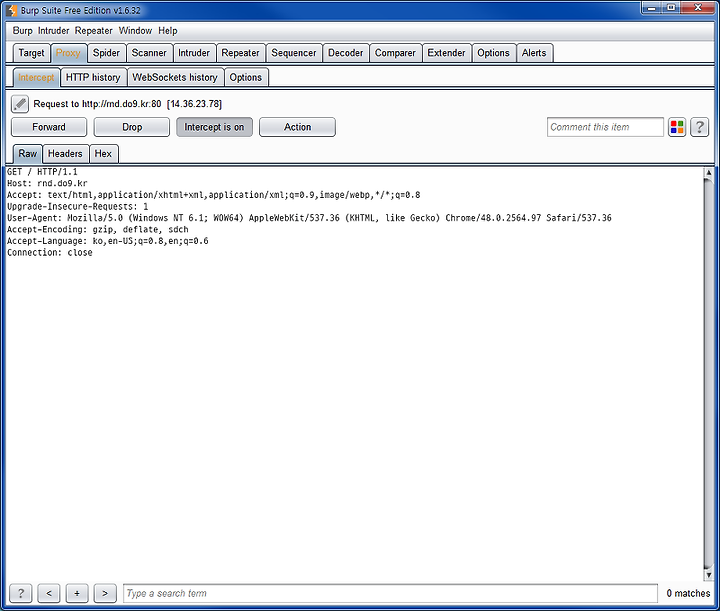Click the bottom-left search help question button
Screen dimensions: 720x611
click(21, 593)
